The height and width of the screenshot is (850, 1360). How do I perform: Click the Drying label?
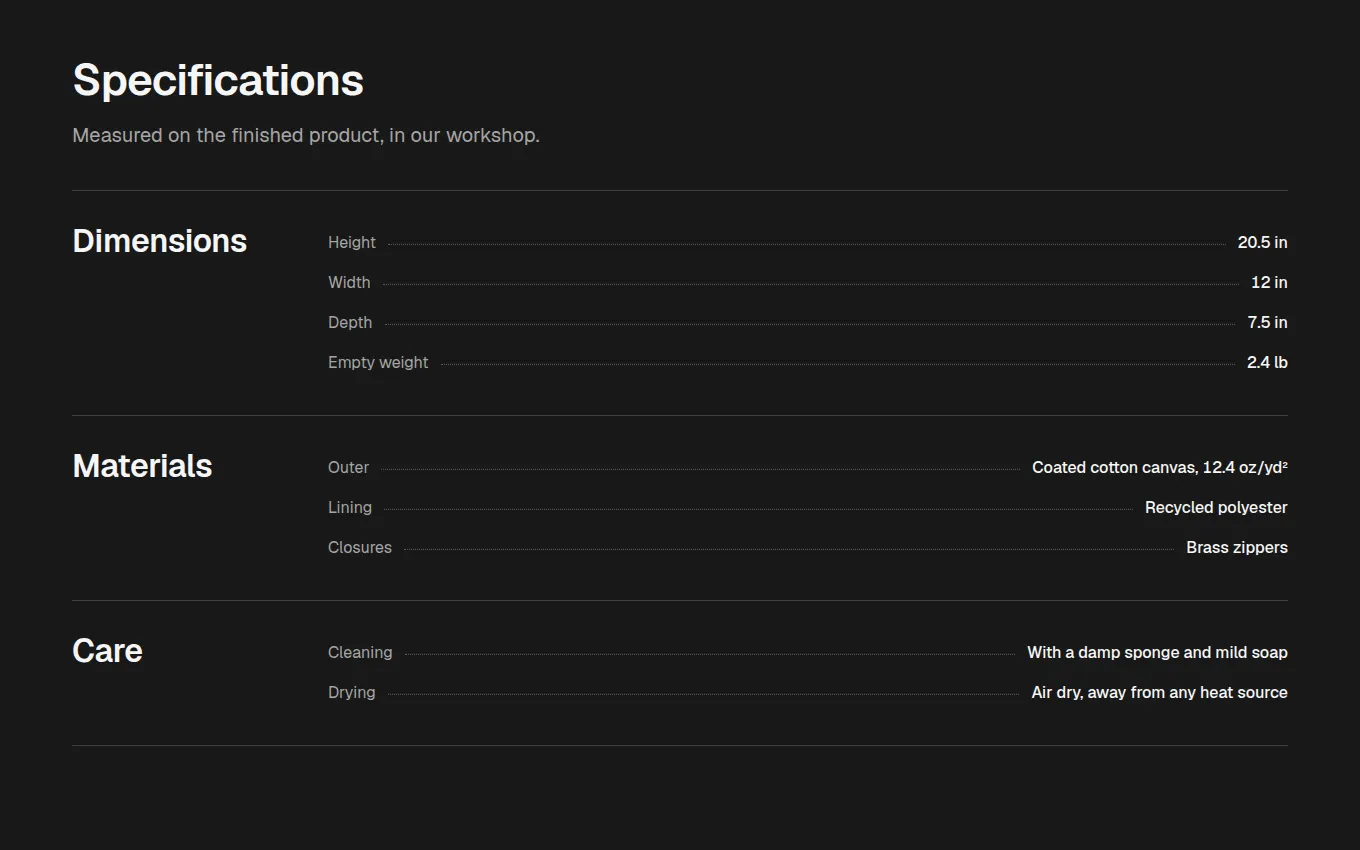[352, 692]
